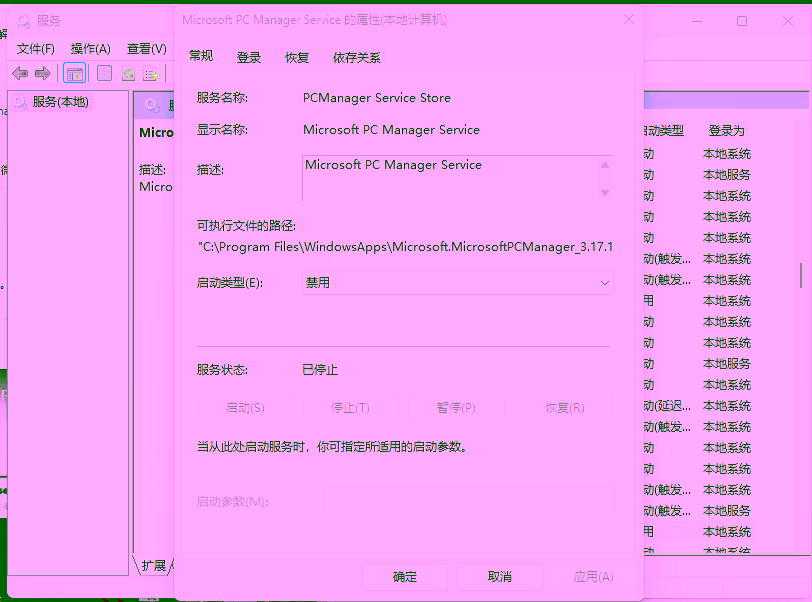Click the 取消 button
Screen dimensions: 812x602
click(x=499, y=576)
